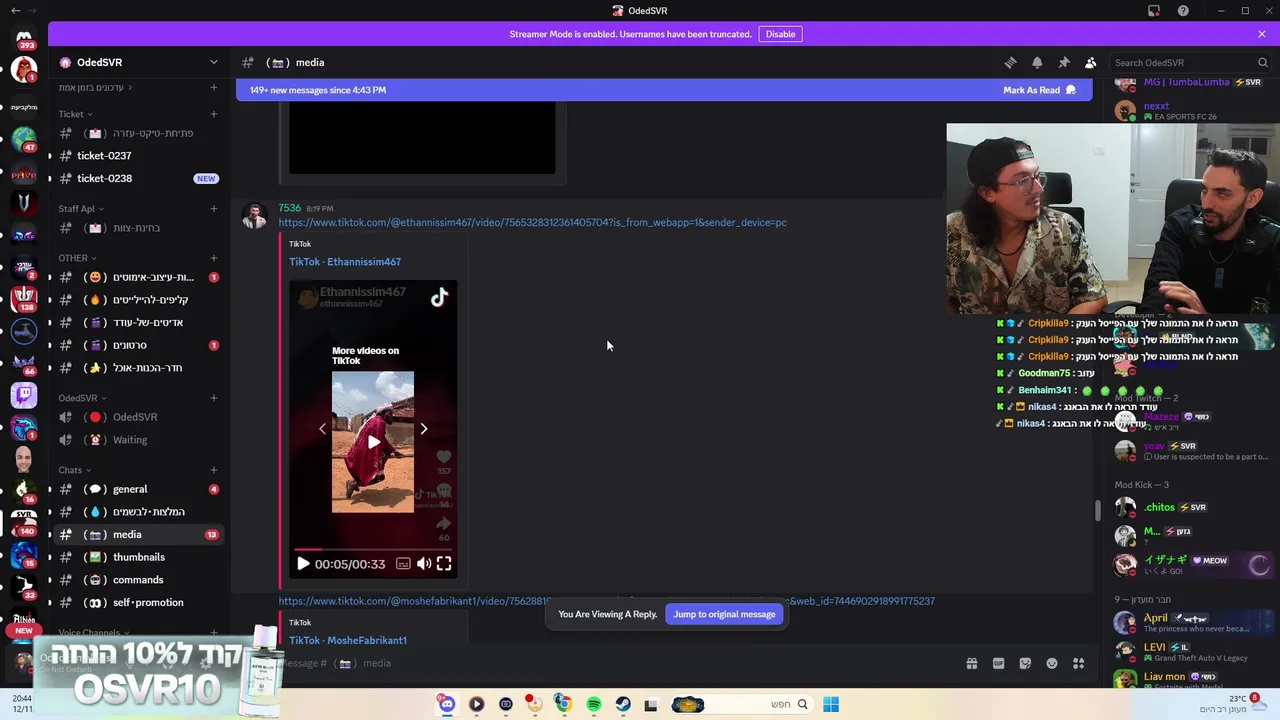Open the GIF picker

point(998,663)
